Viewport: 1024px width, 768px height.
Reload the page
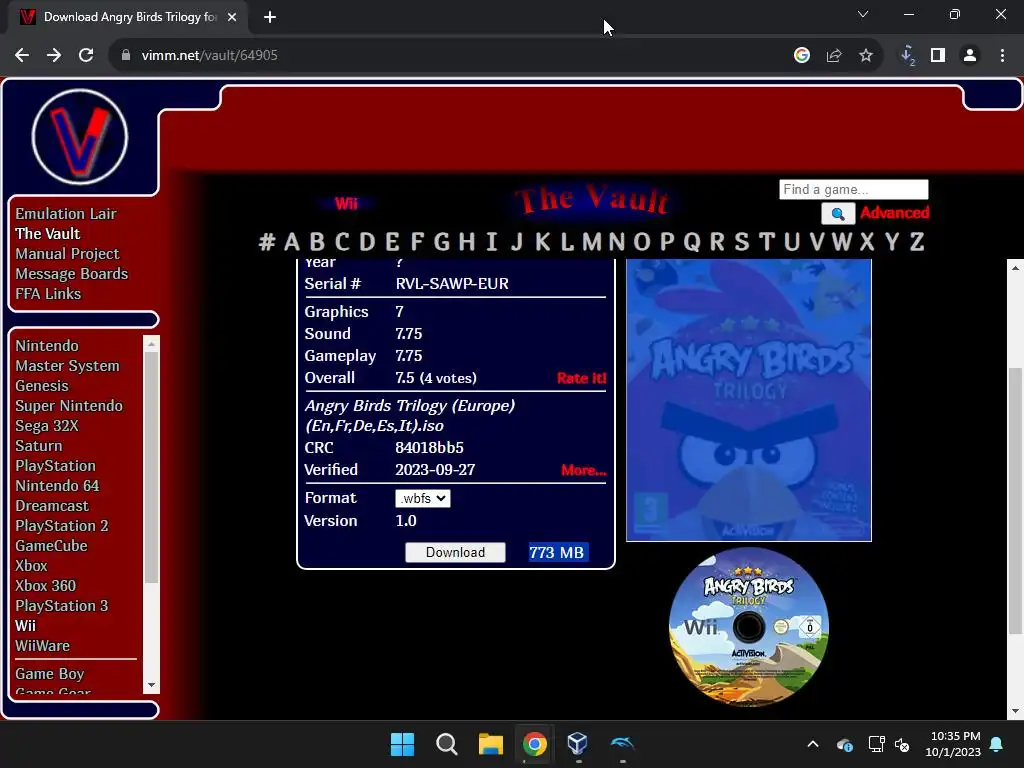[86, 56]
